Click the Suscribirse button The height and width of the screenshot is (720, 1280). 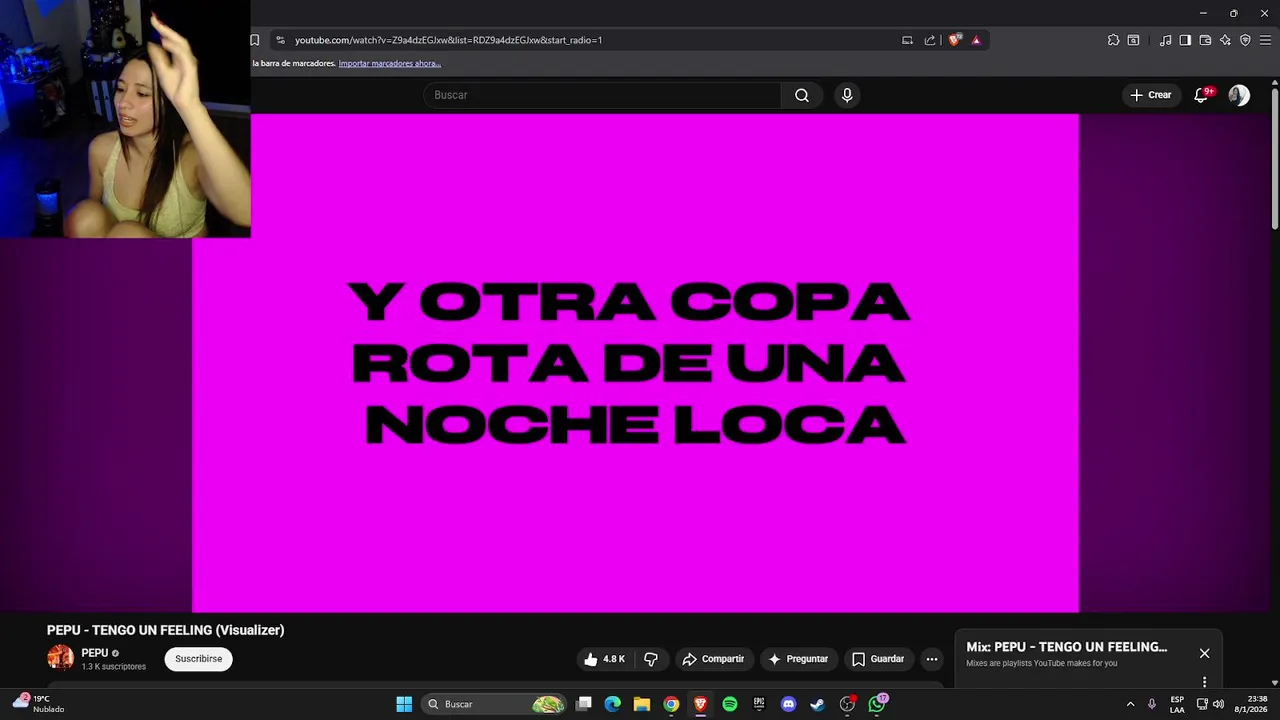[x=198, y=659]
